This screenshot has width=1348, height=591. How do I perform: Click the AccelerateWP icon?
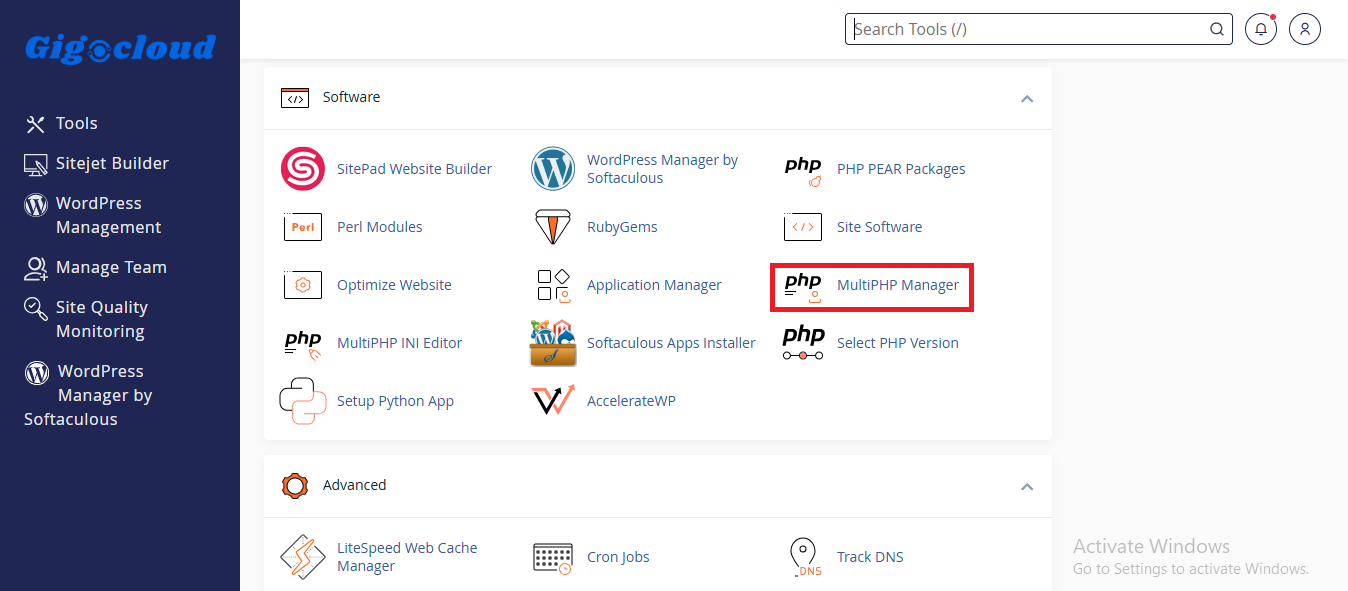(x=553, y=400)
